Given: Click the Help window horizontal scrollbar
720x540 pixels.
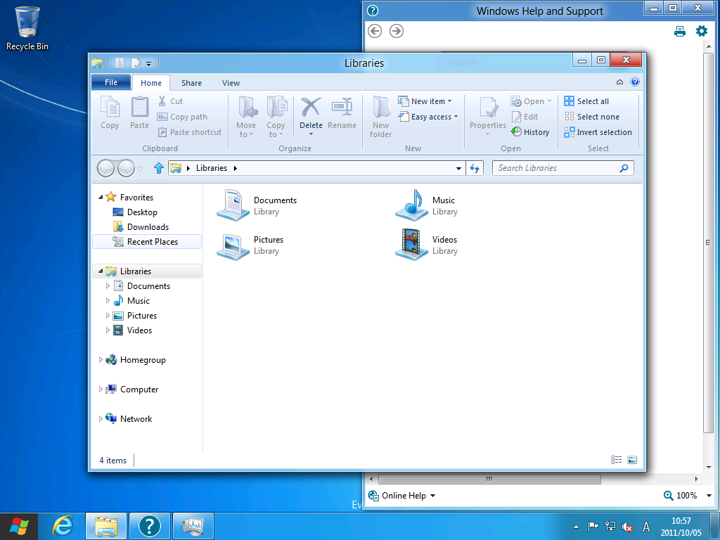Looking at the screenshot, I should pos(489,479).
